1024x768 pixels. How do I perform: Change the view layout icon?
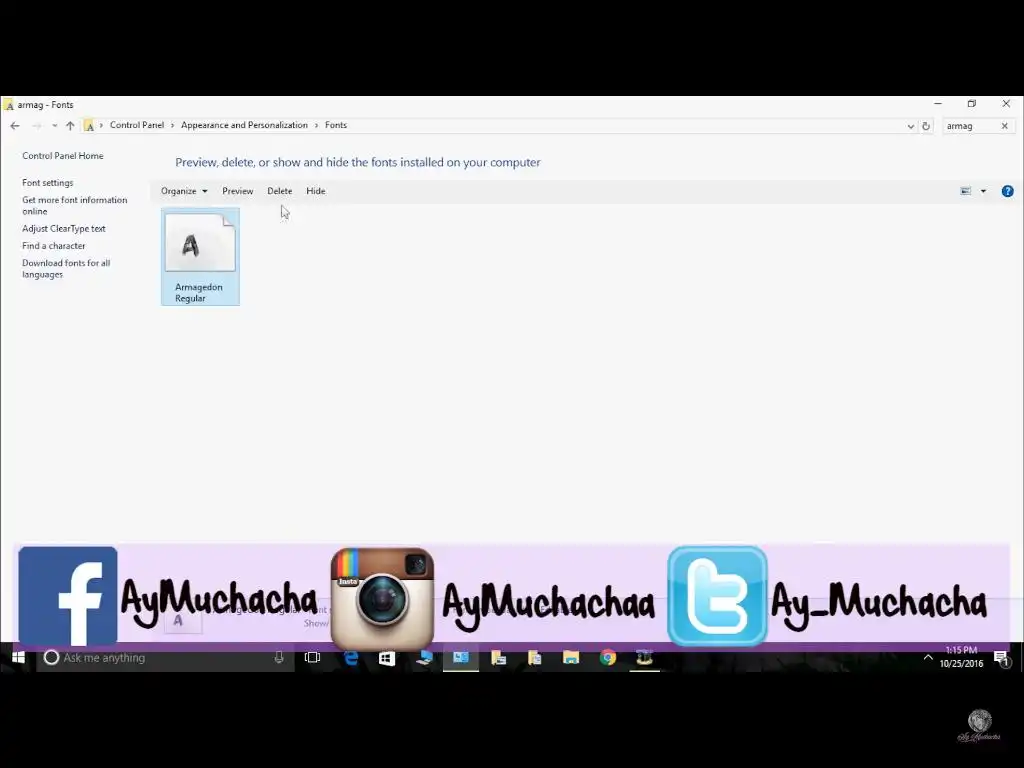[965, 191]
